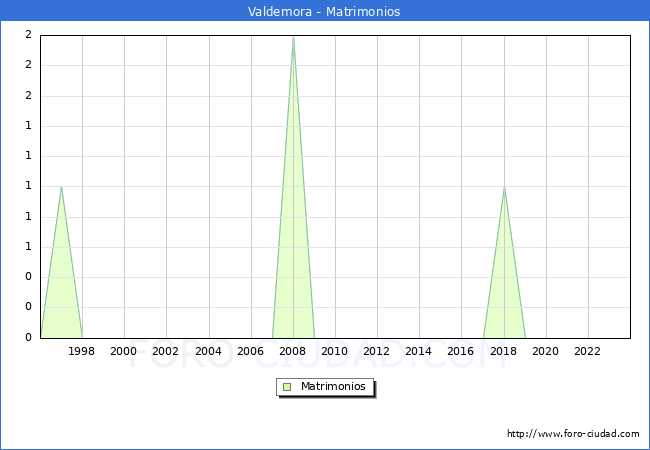Click the 2022 x-axis label
The image size is (650, 450).
587,351
